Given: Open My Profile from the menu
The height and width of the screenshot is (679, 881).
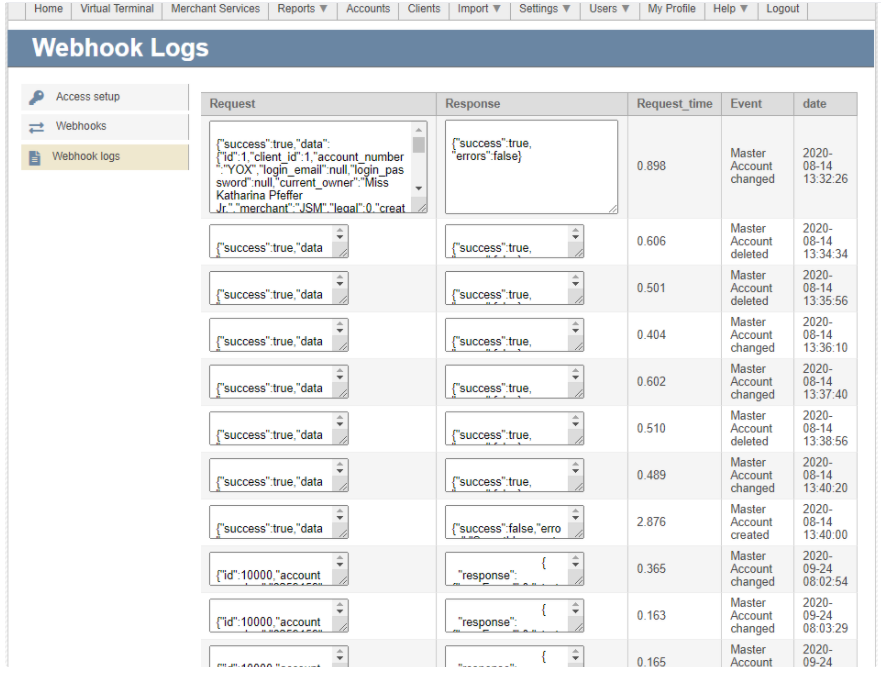Looking at the screenshot, I should 671,9.
